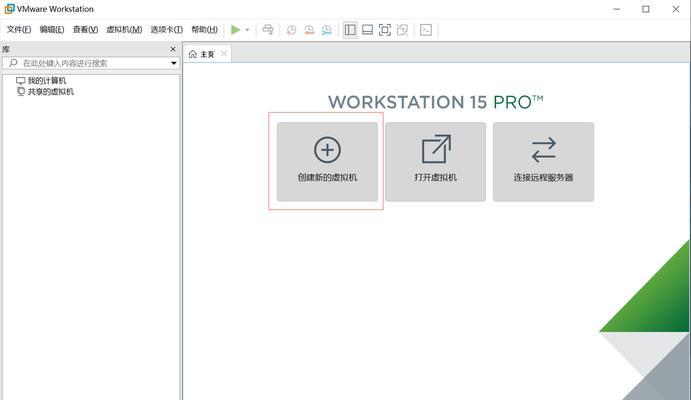
Task: Click the search magnifier icon in library
Action: [x=13, y=63]
